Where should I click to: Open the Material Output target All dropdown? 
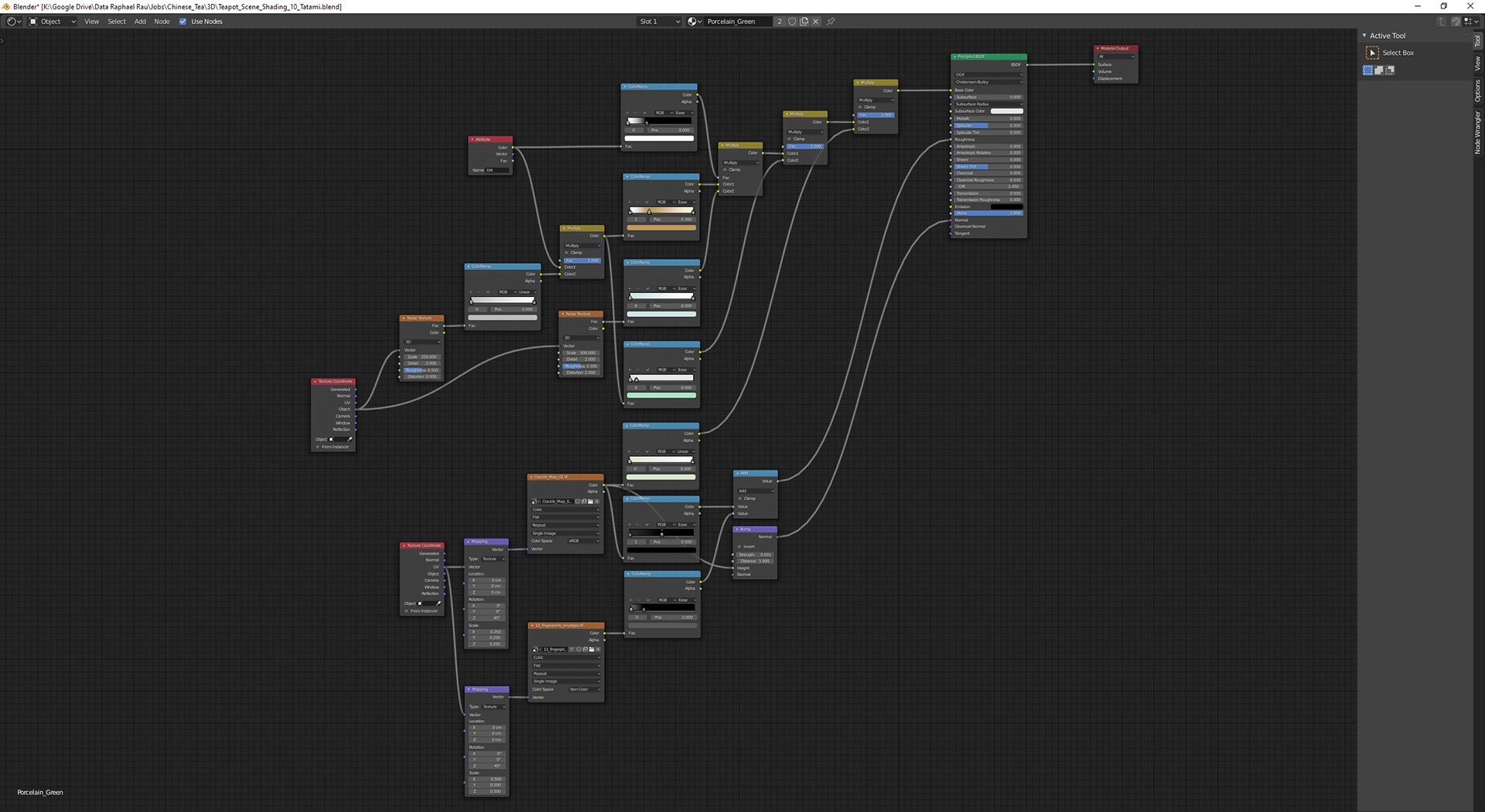pyautogui.click(x=1115, y=56)
